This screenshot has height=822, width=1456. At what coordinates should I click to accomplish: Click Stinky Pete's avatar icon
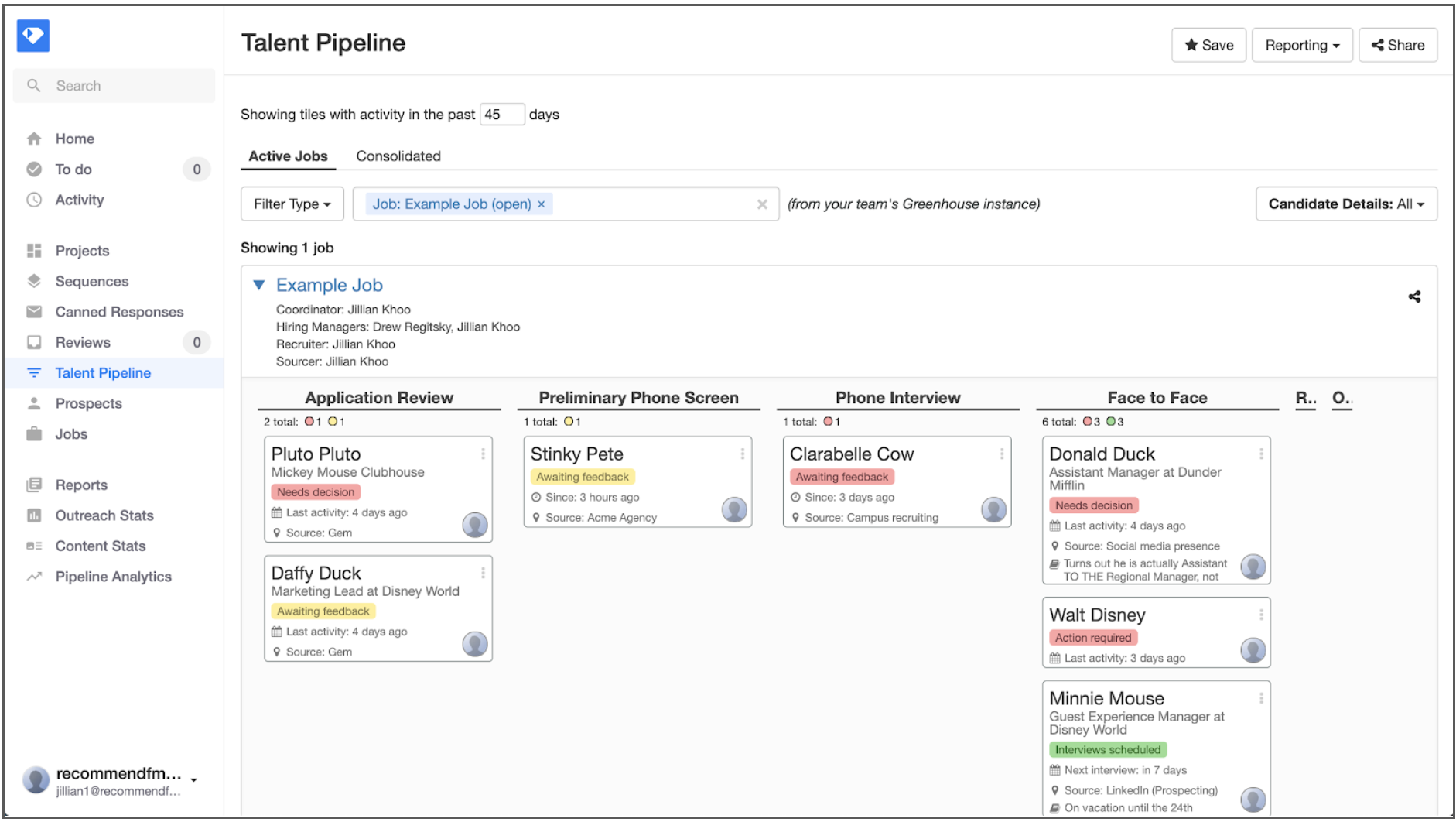pos(734,509)
